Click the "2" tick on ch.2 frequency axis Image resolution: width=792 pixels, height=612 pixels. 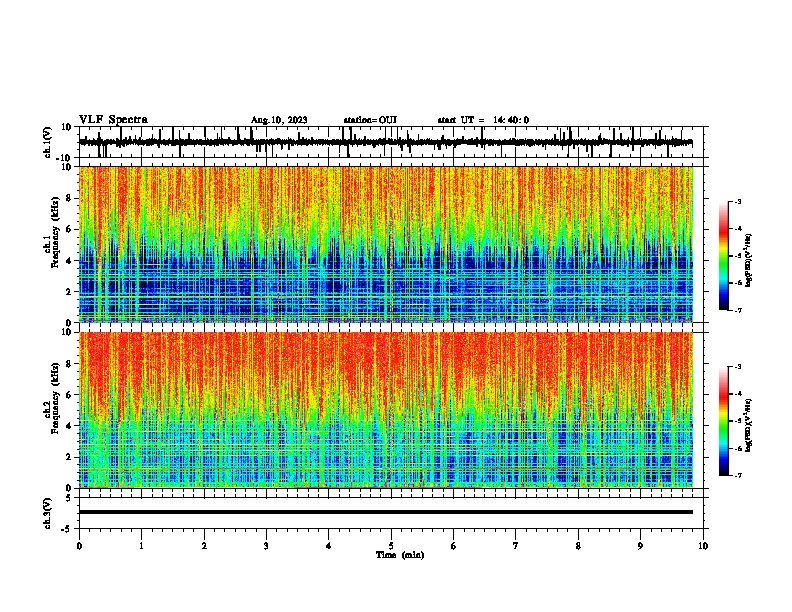click(70, 457)
